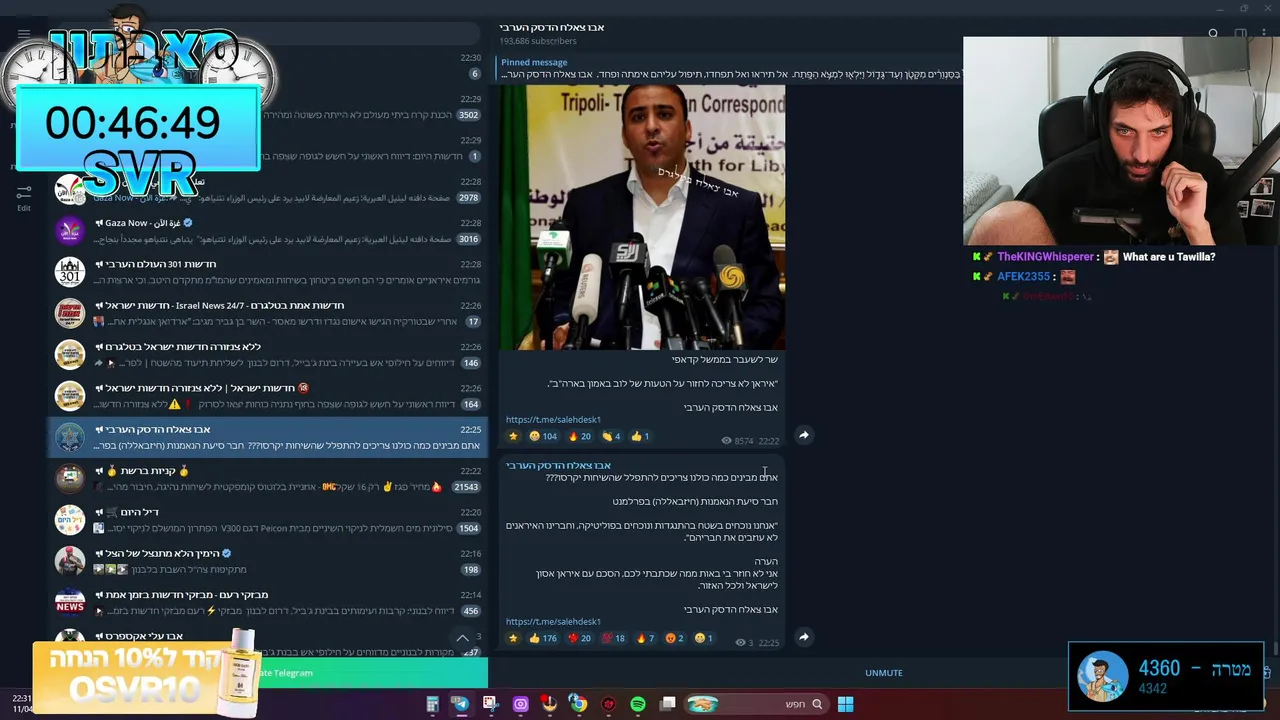Viewport: 1280px width, 720px height.
Task: Toggle the fire reaction showing 7
Action: 646,638
